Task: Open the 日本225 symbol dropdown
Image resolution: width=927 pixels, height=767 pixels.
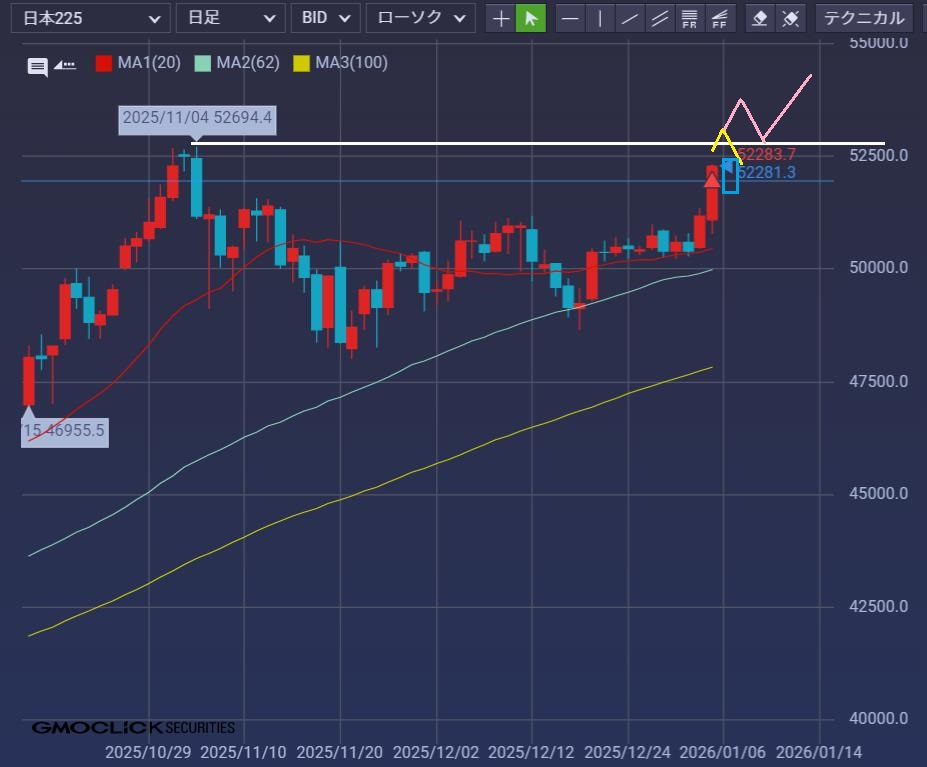Action: click(x=96, y=18)
